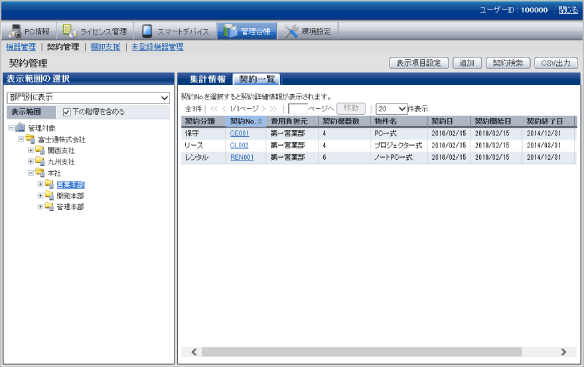584x367 pixels.
Task: Click the 管理対象 building icon
Action: click(x=20, y=128)
